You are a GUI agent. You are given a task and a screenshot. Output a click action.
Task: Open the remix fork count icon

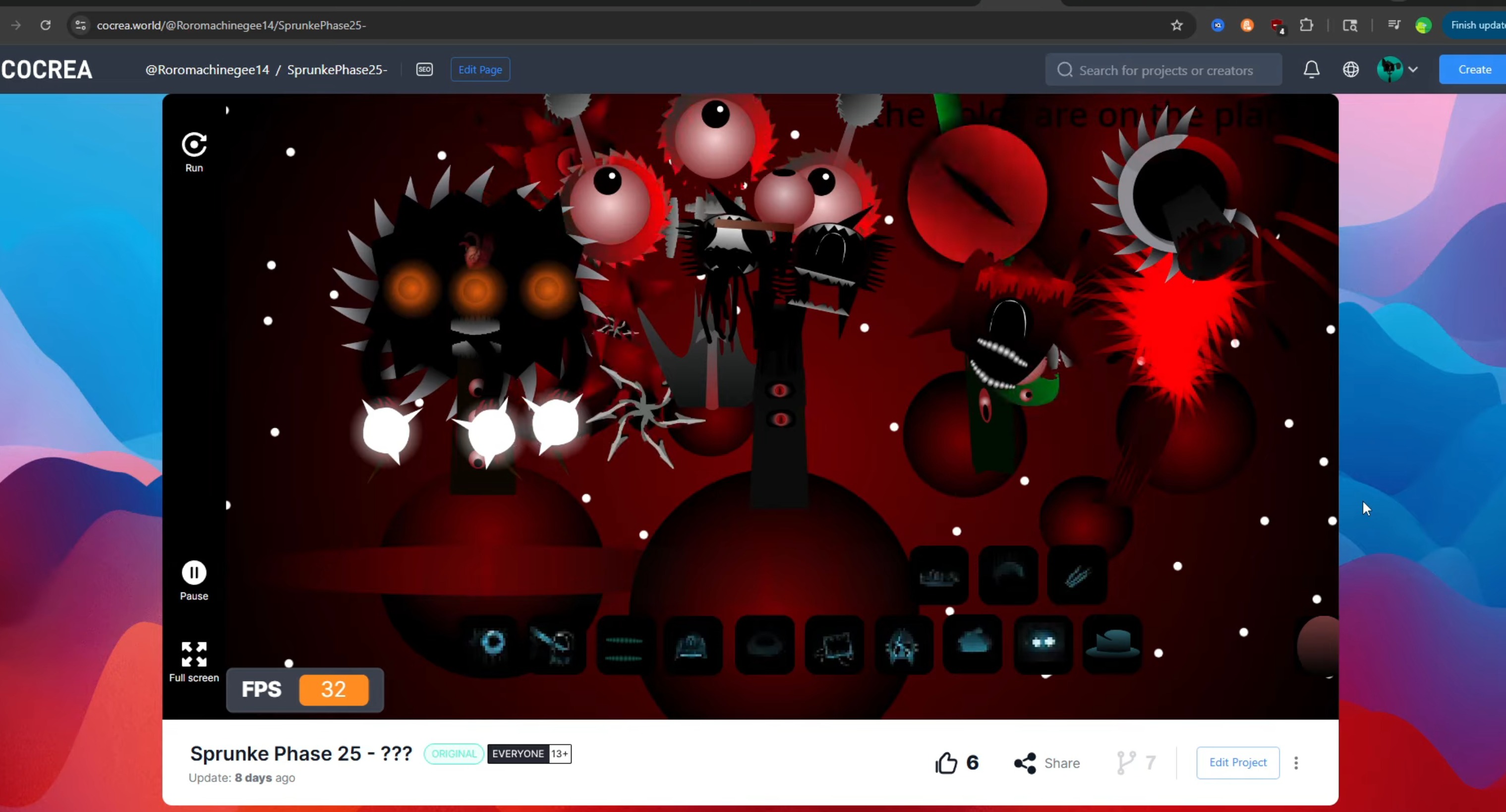pyautogui.click(x=1126, y=763)
